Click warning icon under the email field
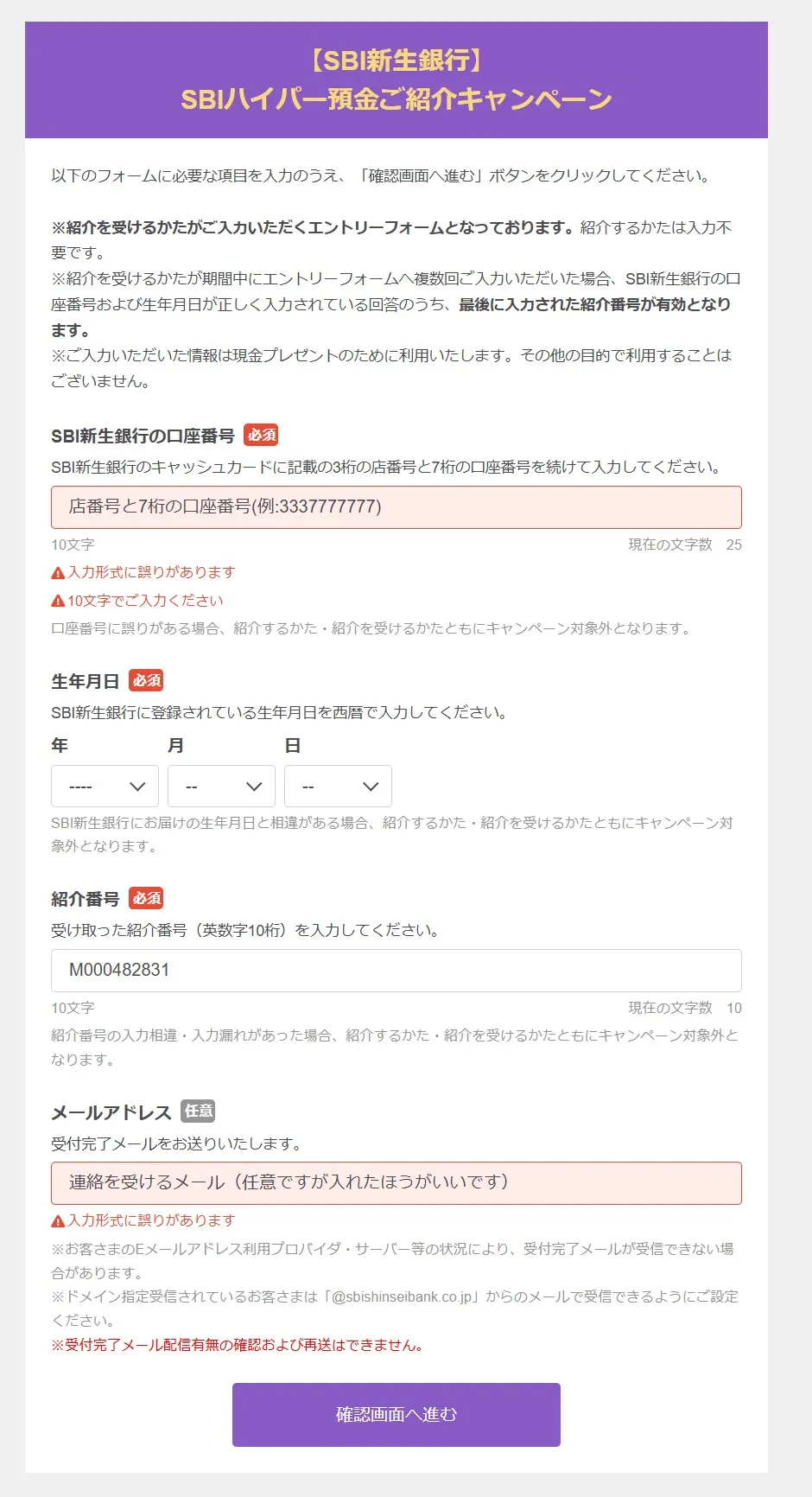 tap(58, 1220)
